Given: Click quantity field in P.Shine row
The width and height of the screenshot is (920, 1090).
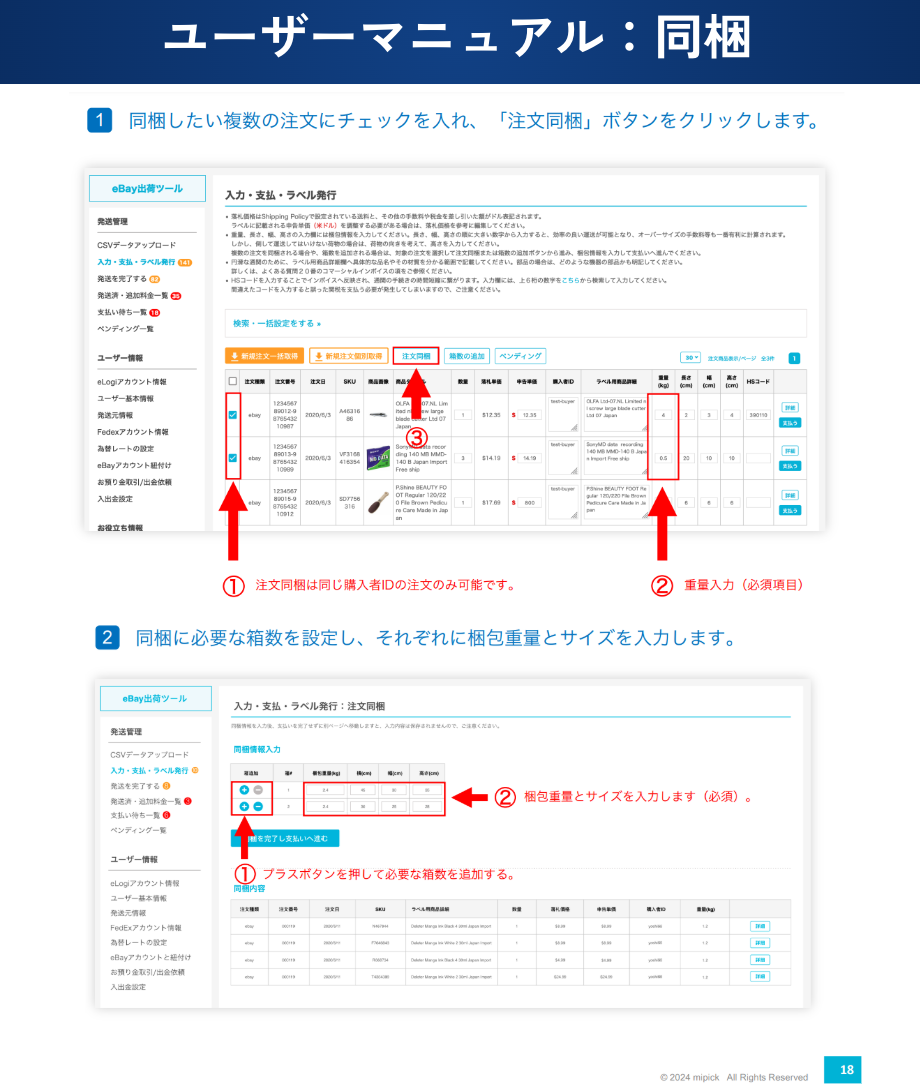Looking at the screenshot, I should tap(462, 503).
